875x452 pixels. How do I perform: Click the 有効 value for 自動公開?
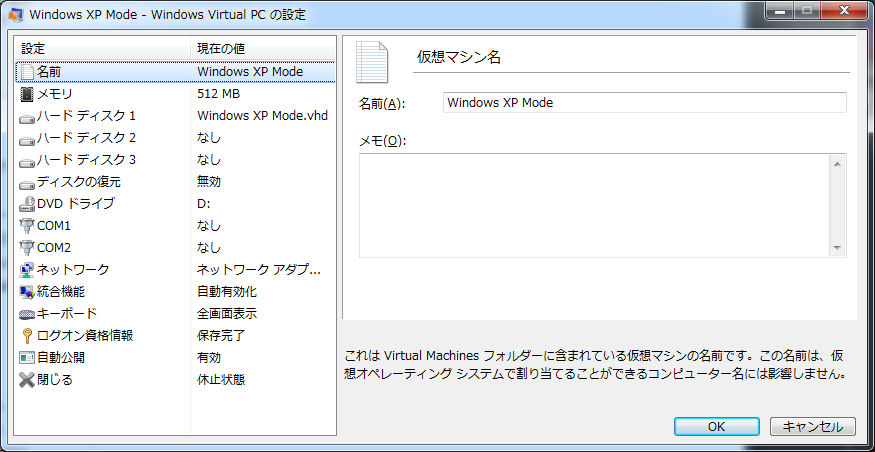[209, 358]
